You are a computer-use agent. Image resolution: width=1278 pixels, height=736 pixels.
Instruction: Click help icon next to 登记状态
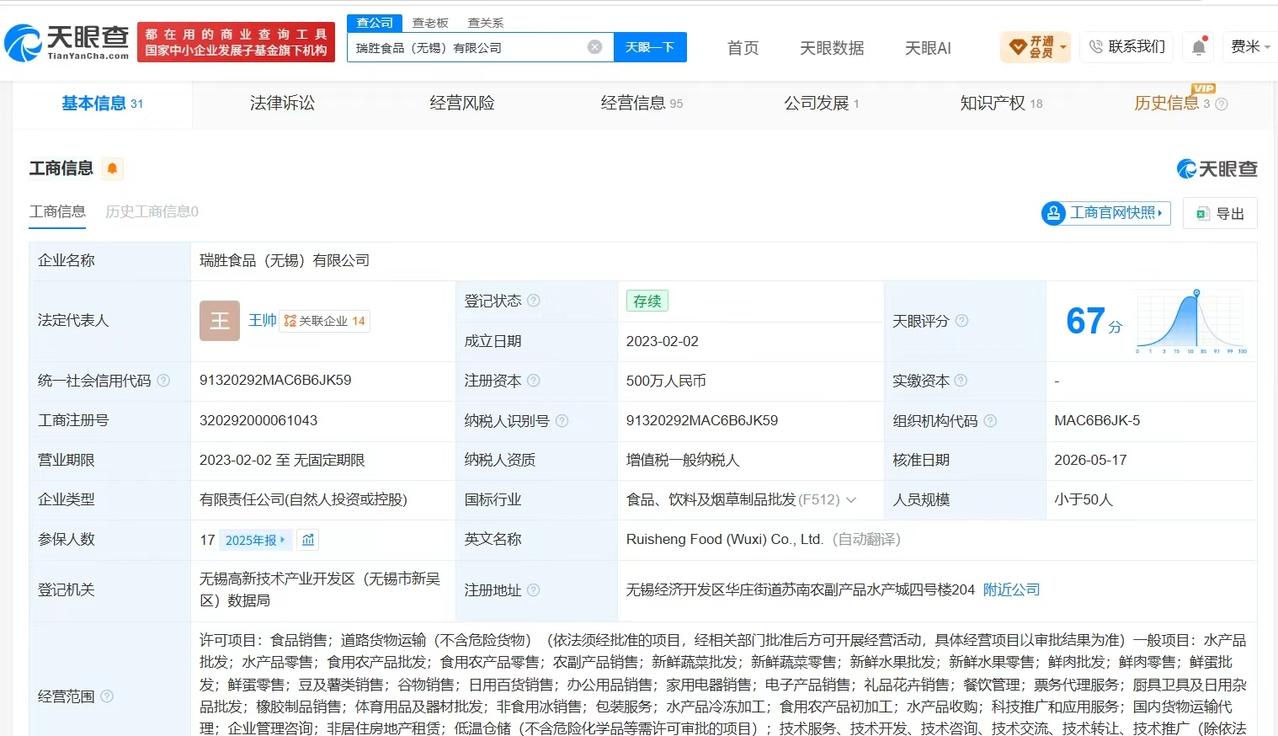click(x=534, y=301)
